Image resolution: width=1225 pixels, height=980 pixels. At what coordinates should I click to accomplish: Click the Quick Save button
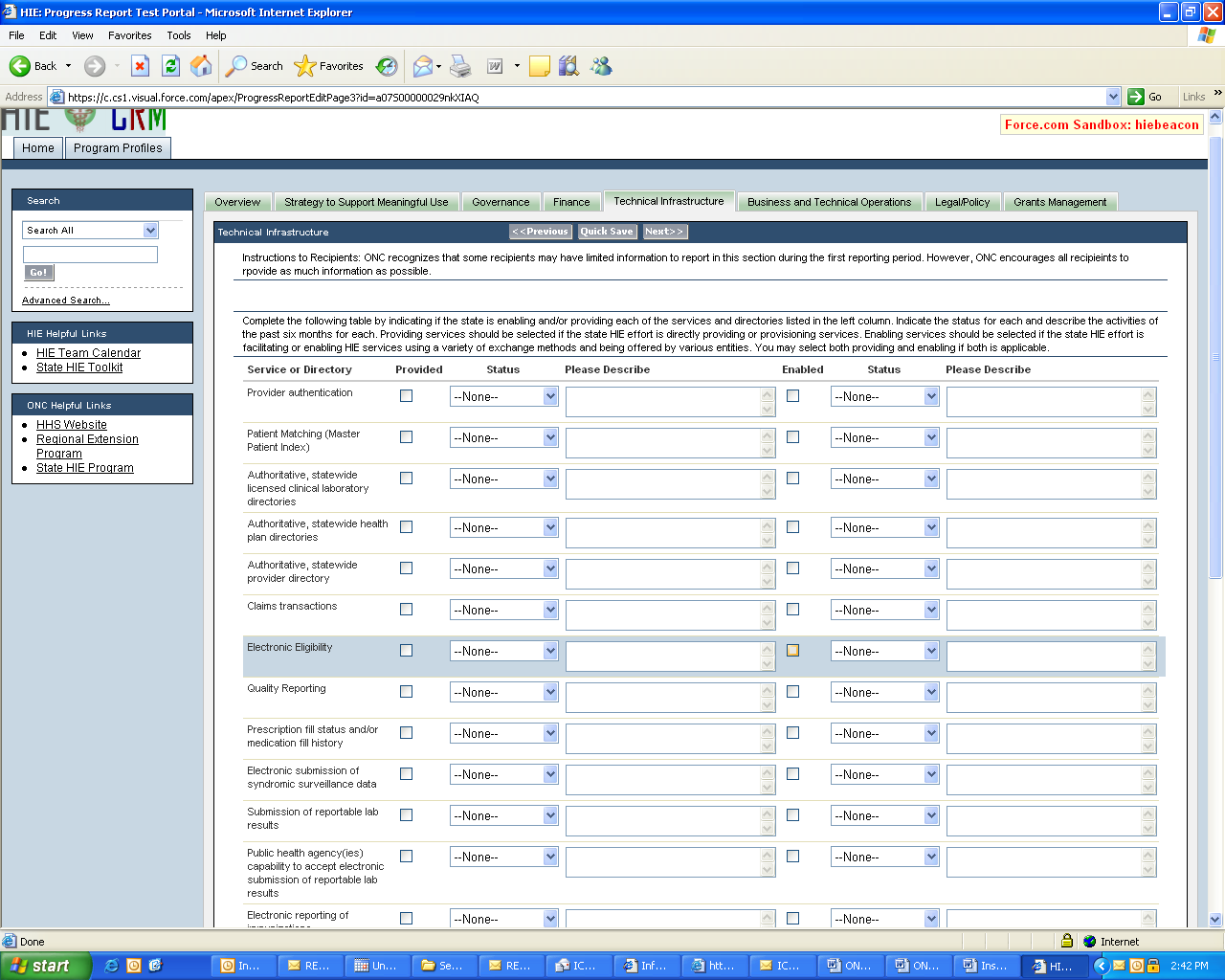click(x=606, y=232)
